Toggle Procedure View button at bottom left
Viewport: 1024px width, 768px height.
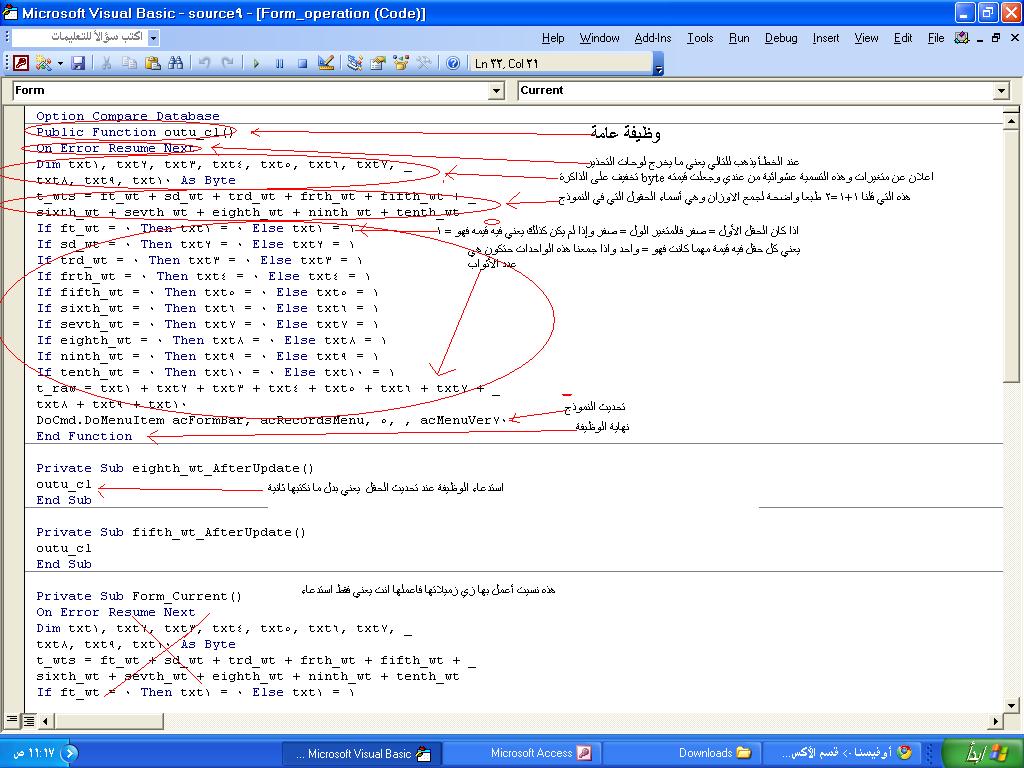click(12, 720)
